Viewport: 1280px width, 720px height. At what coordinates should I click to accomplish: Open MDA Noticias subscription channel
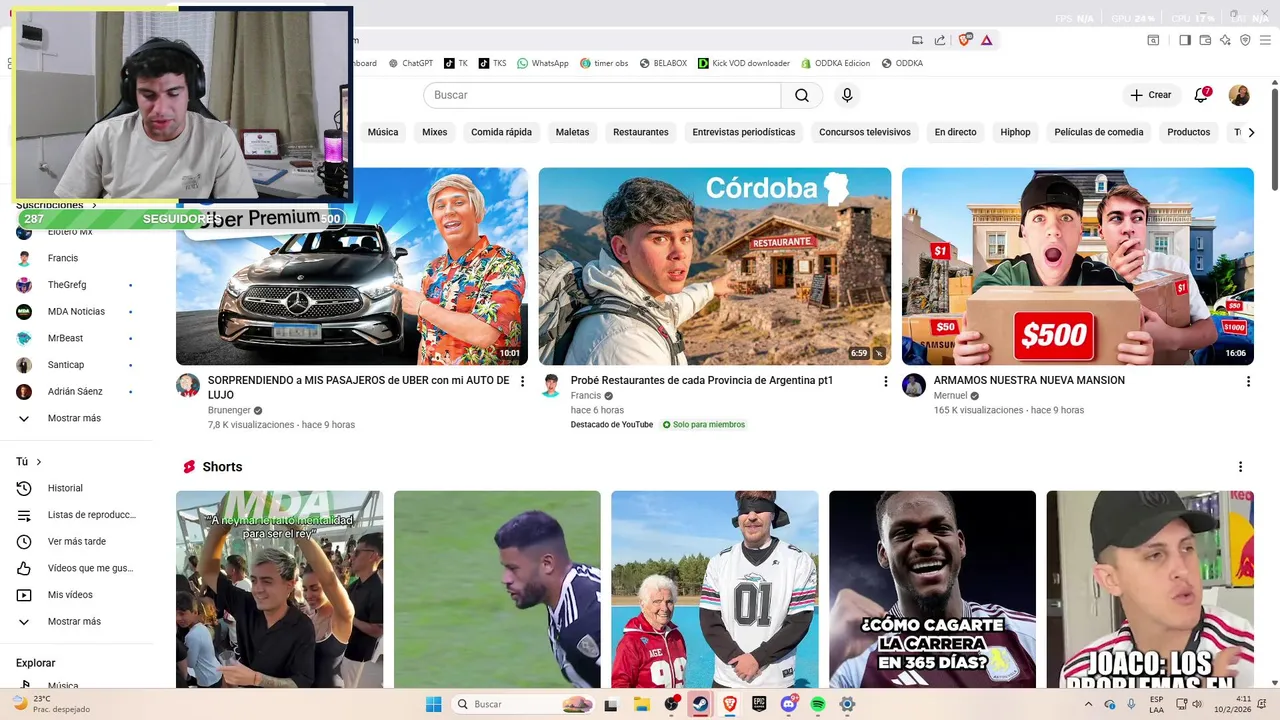point(76,311)
